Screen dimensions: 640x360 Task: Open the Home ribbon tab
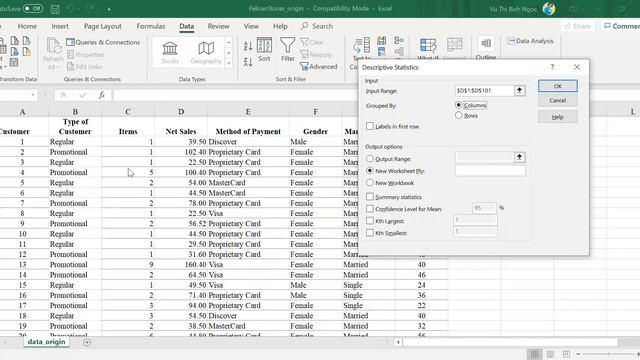27,26
